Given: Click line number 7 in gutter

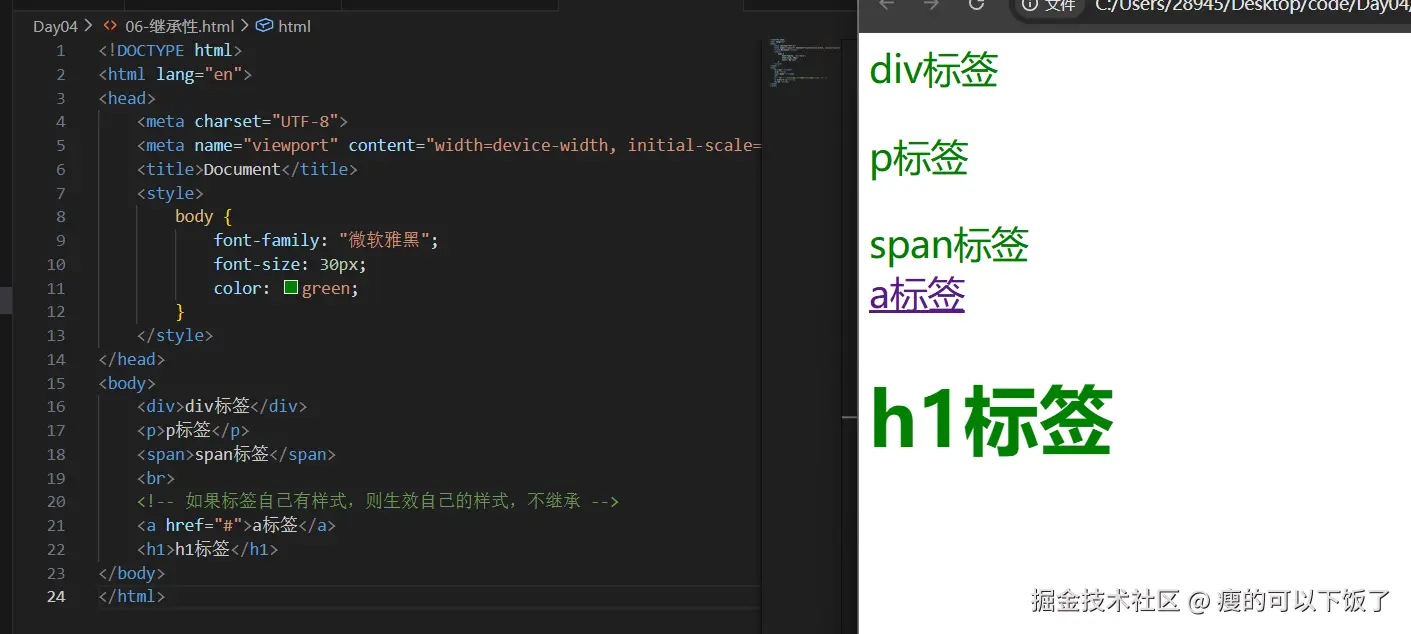Looking at the screenshot, I should [x=60, y=193].
